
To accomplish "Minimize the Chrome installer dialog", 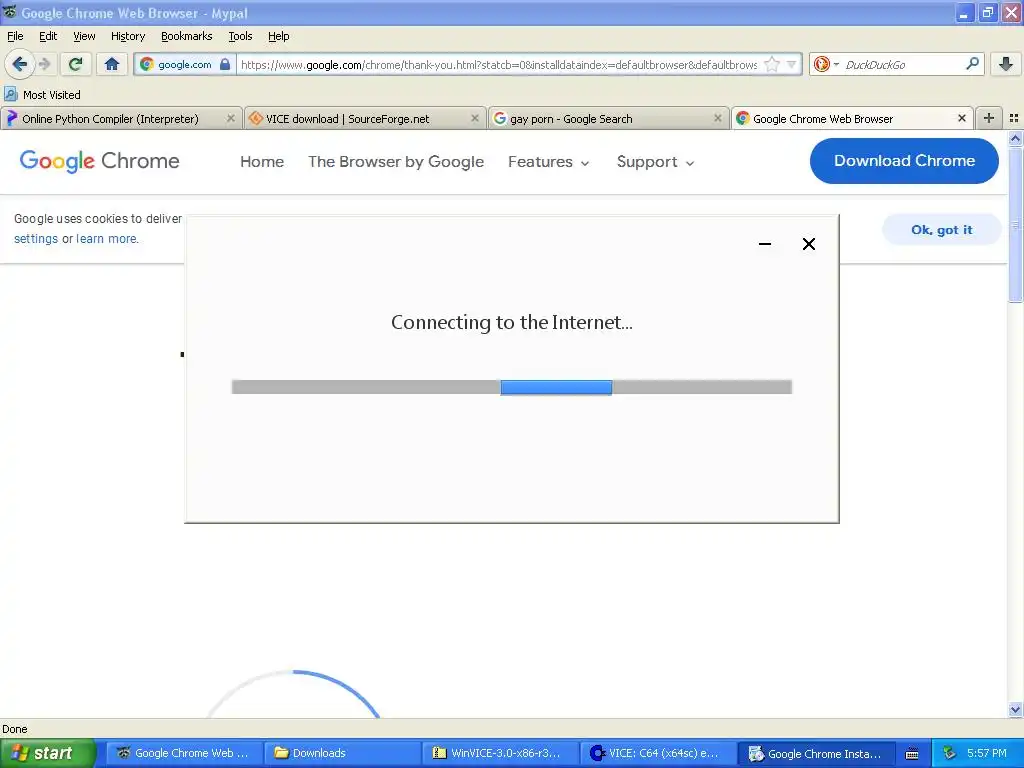I will pyautogui.click(x=765, y=244).
